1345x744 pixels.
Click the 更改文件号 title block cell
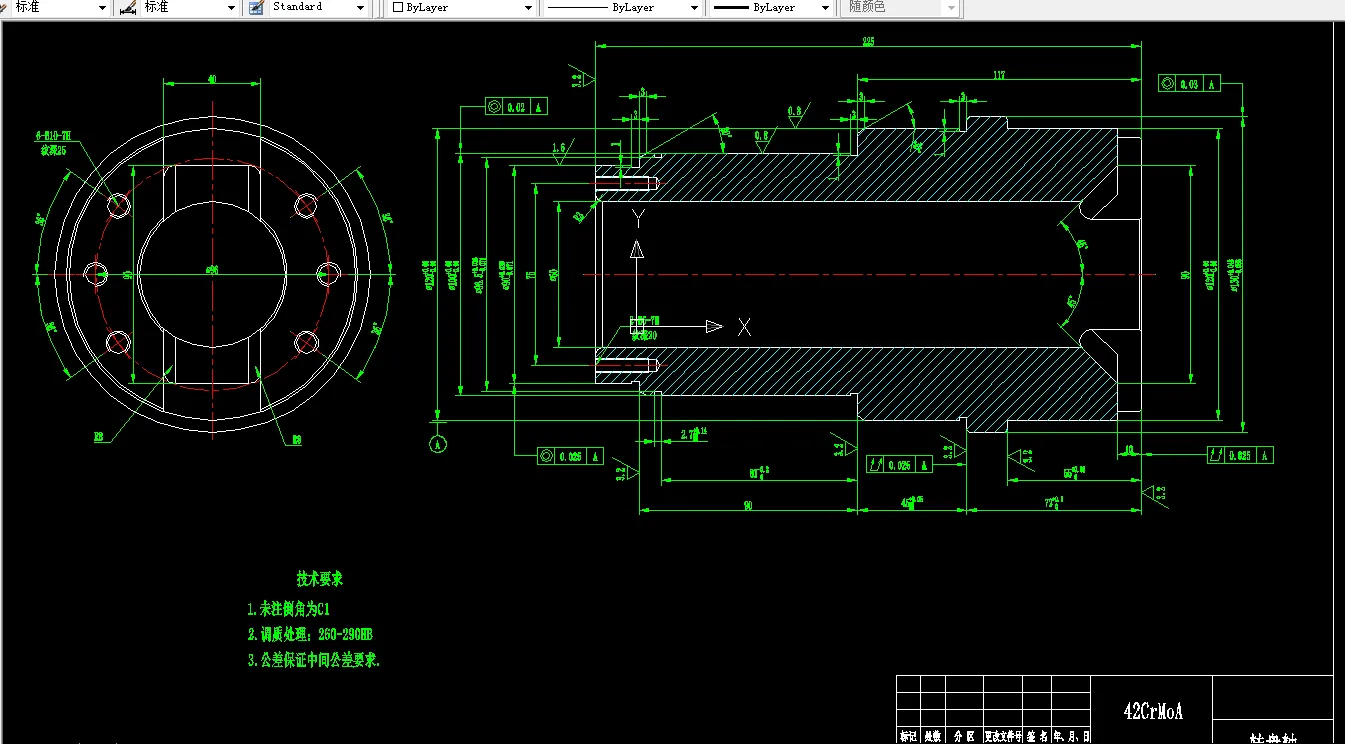(1003, 736)
